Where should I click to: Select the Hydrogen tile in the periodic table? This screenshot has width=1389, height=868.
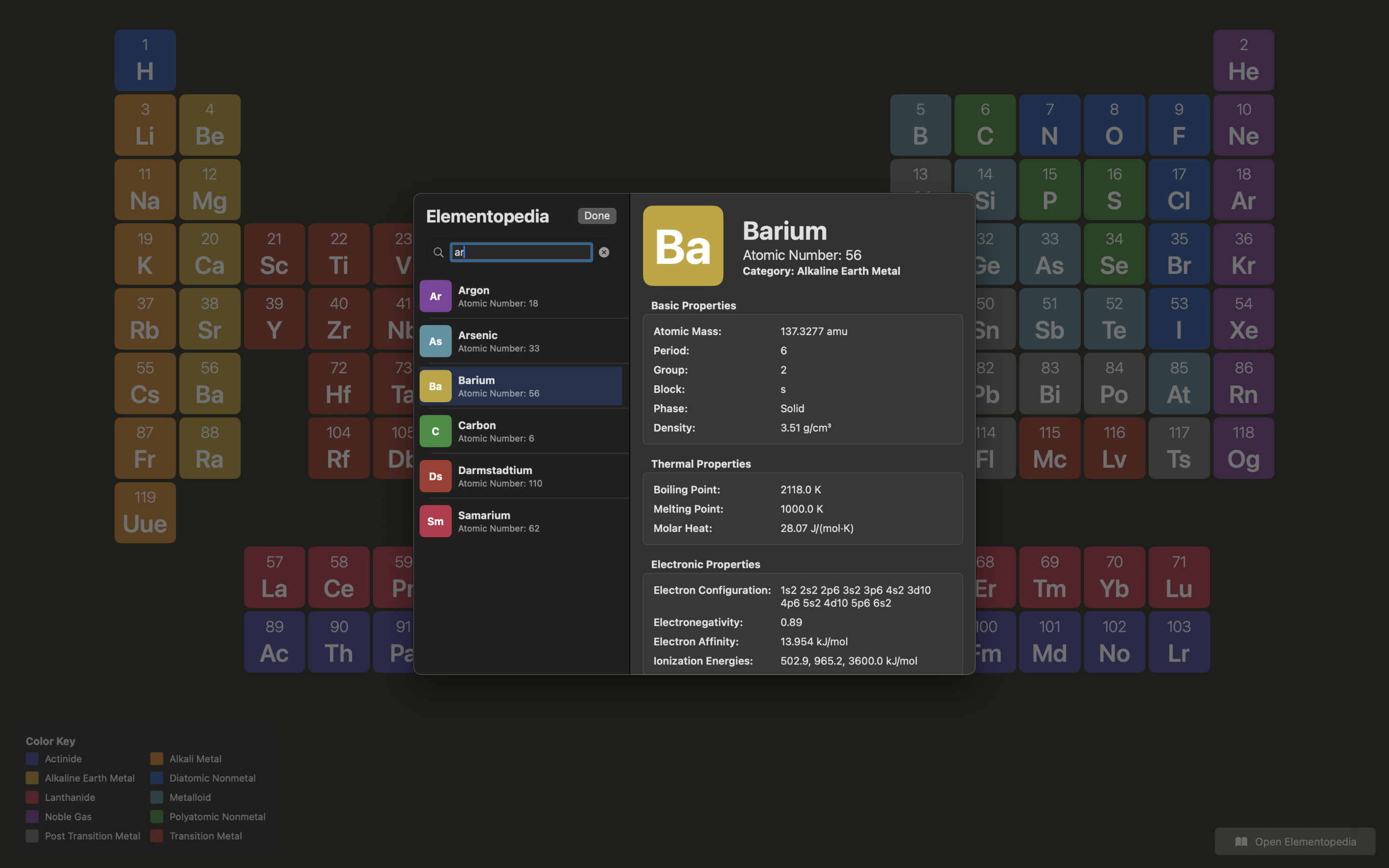[x=145, y=60]
